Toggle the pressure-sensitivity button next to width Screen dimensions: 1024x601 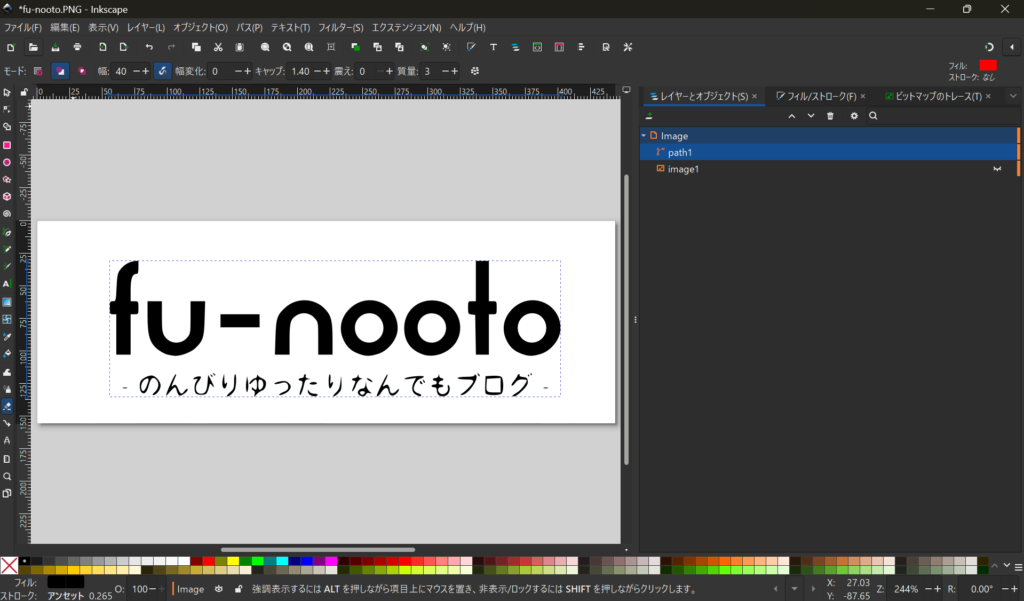162,71
